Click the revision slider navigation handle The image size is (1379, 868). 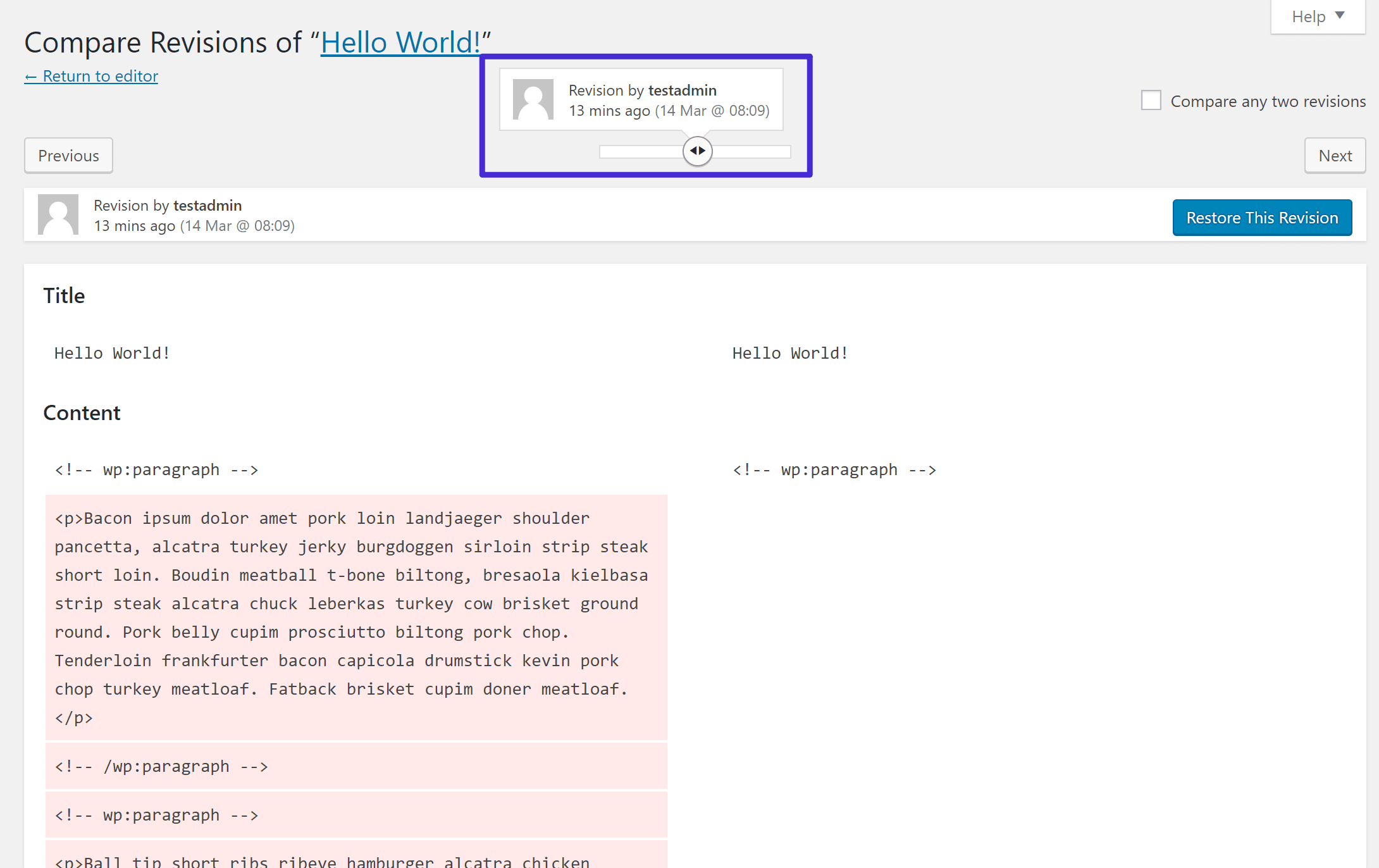(698, 152)
